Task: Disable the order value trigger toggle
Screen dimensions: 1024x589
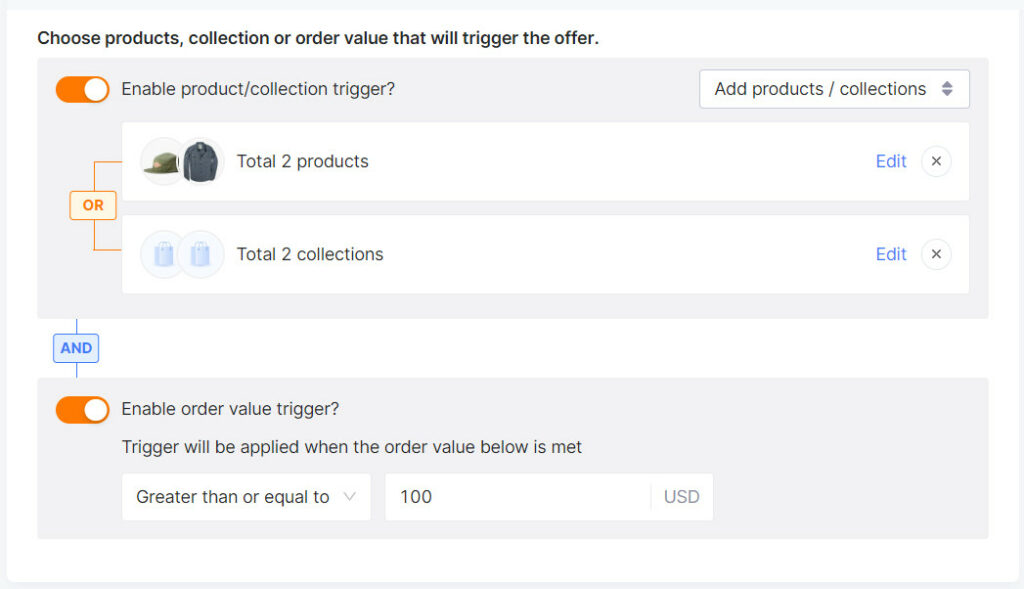Action: pyautogui.click(x=82, y=409)
